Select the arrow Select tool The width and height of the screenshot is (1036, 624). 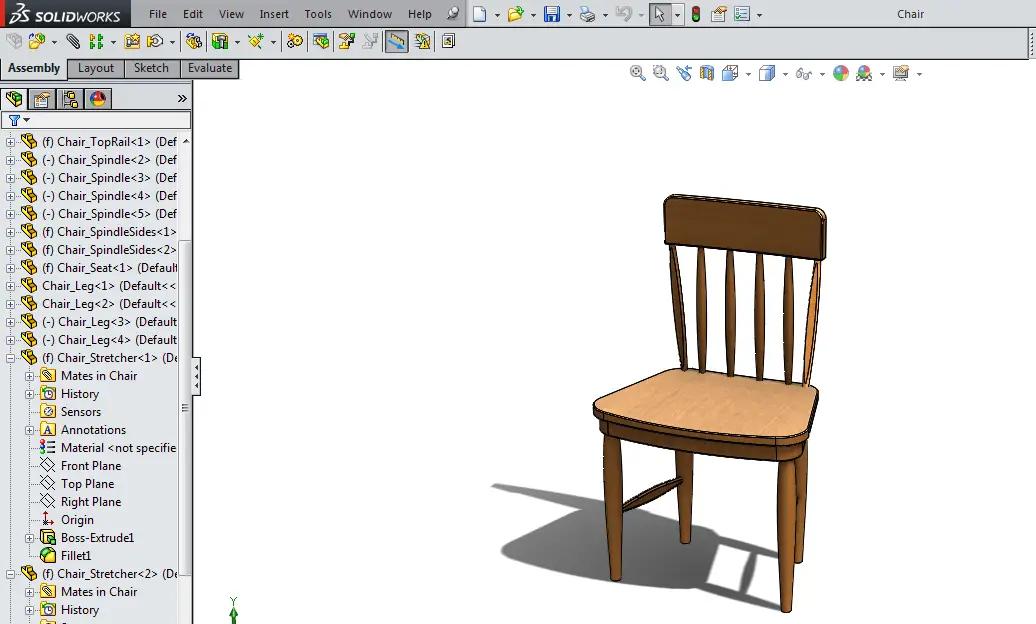(x=659, y=14)
